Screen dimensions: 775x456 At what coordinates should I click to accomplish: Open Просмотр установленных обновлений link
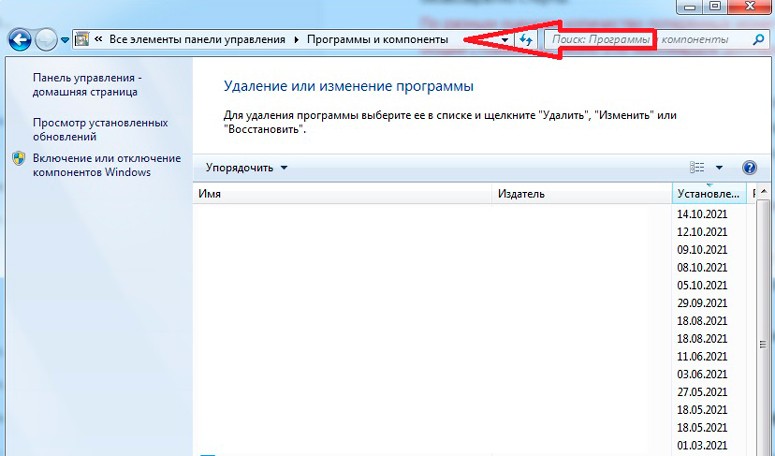pyautogui.click(x=86, y=129)
